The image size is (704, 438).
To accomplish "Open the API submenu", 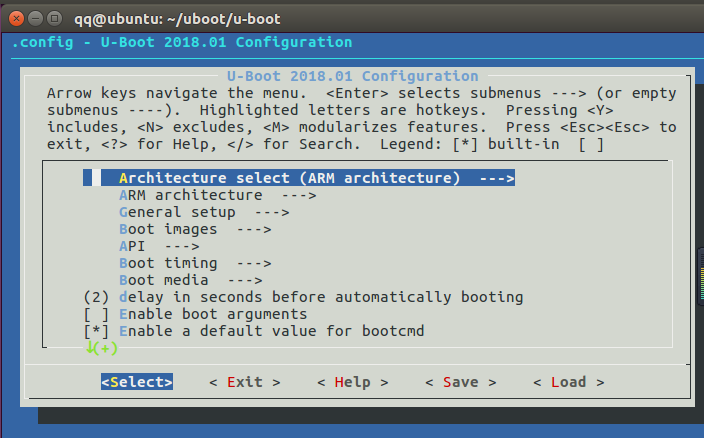I will pos(159,246).
